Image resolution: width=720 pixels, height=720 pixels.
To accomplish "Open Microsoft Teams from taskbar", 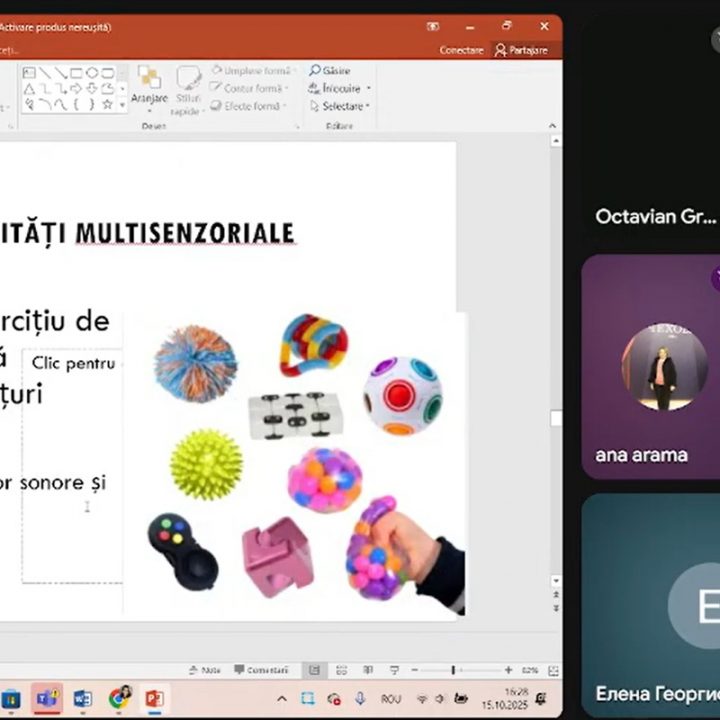I will tap(47, 698).
